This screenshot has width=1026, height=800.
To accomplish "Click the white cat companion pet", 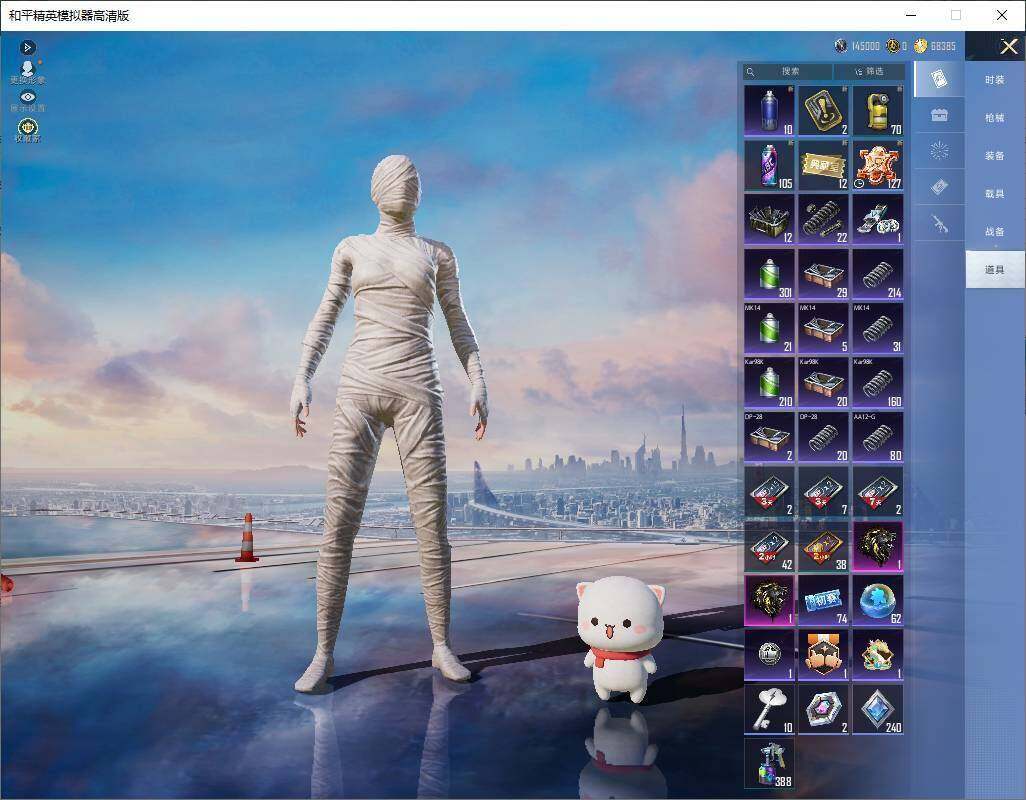I will pos(620,638).
